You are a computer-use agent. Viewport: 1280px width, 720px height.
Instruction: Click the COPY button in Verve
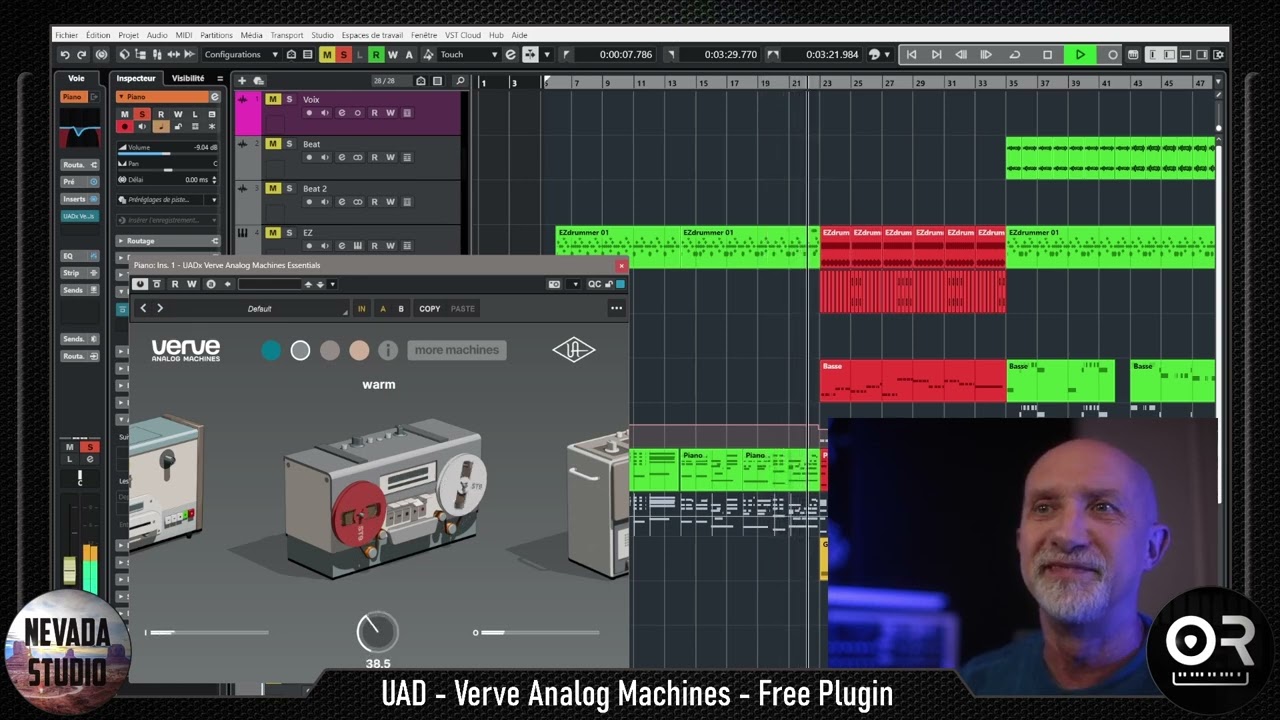[x=430, y=309]
